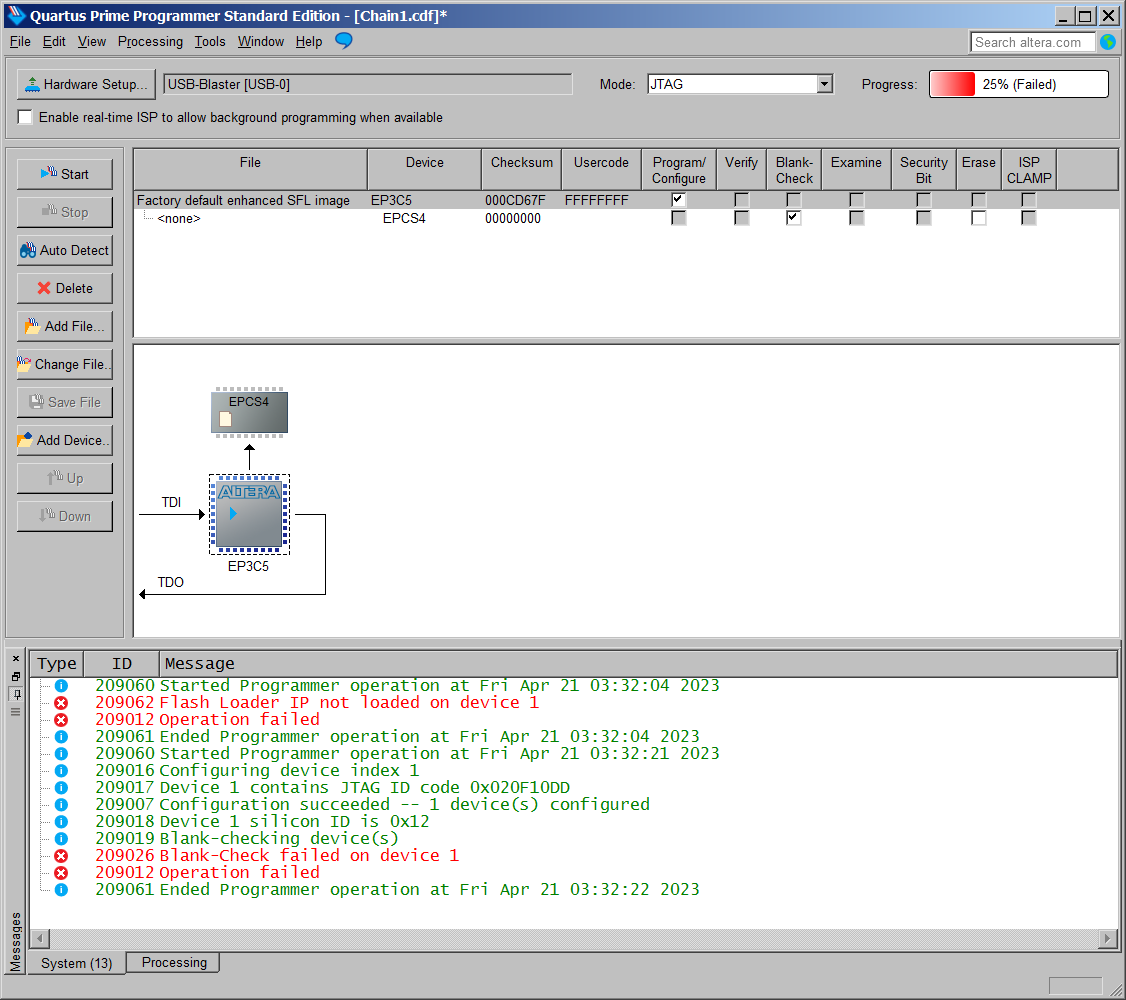The height and width of the screenshot is (1000, 1126).
Task: Click the Message column header in messages
Action: tap(638, 664)
